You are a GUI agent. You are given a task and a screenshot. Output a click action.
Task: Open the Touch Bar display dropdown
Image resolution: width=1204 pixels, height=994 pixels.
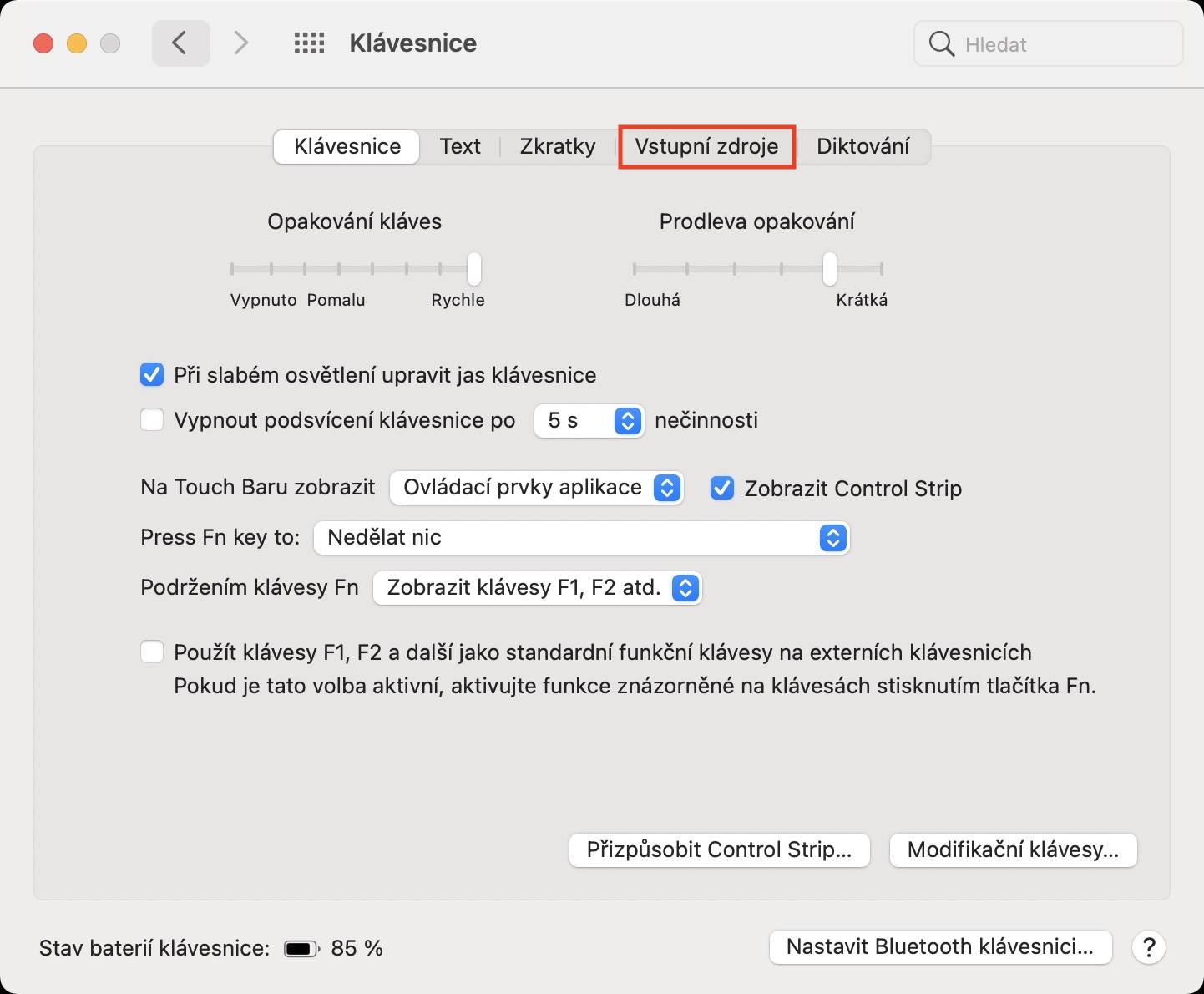(x=536, y=488)
